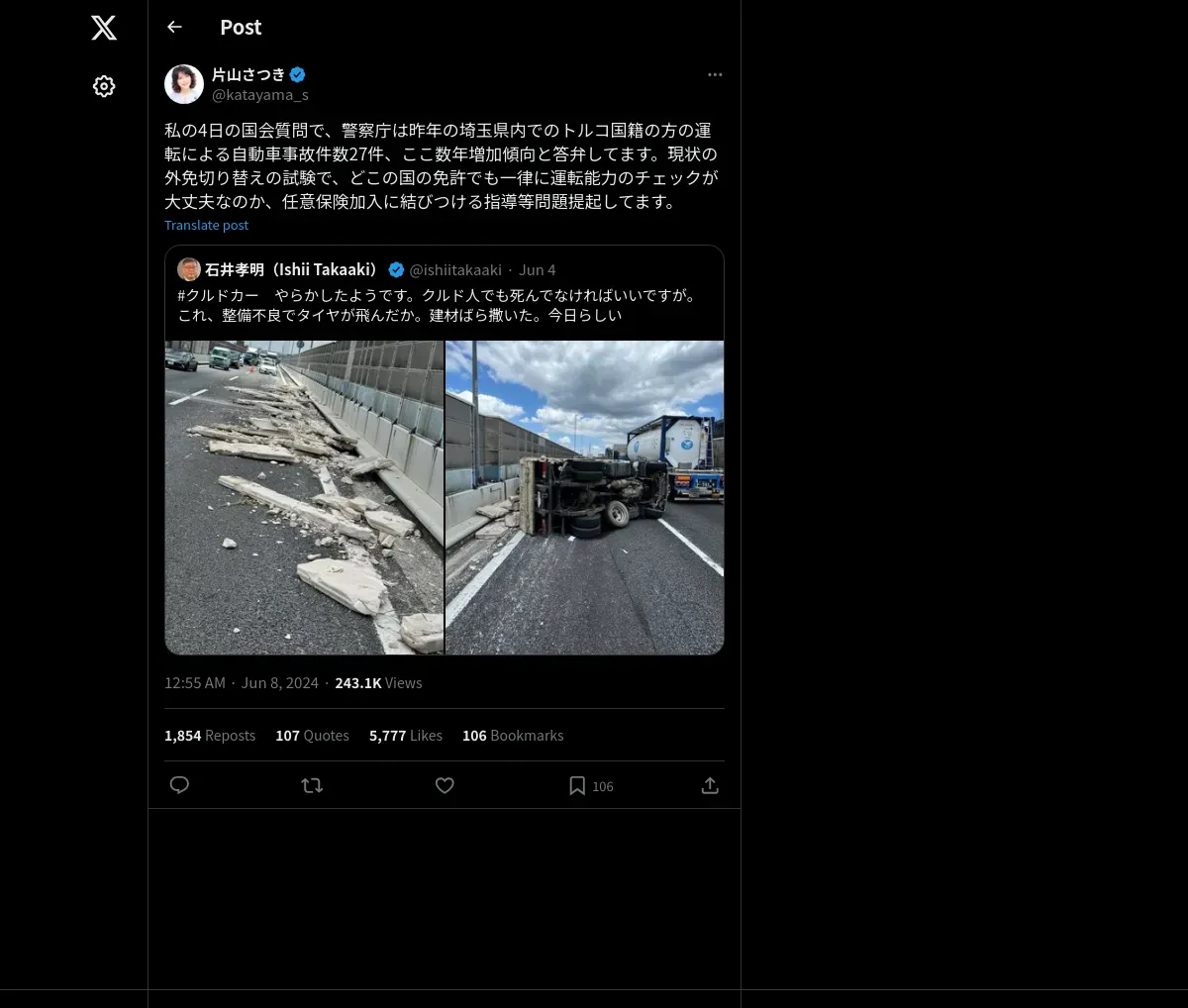Click Translate post link

pos(206,225)
